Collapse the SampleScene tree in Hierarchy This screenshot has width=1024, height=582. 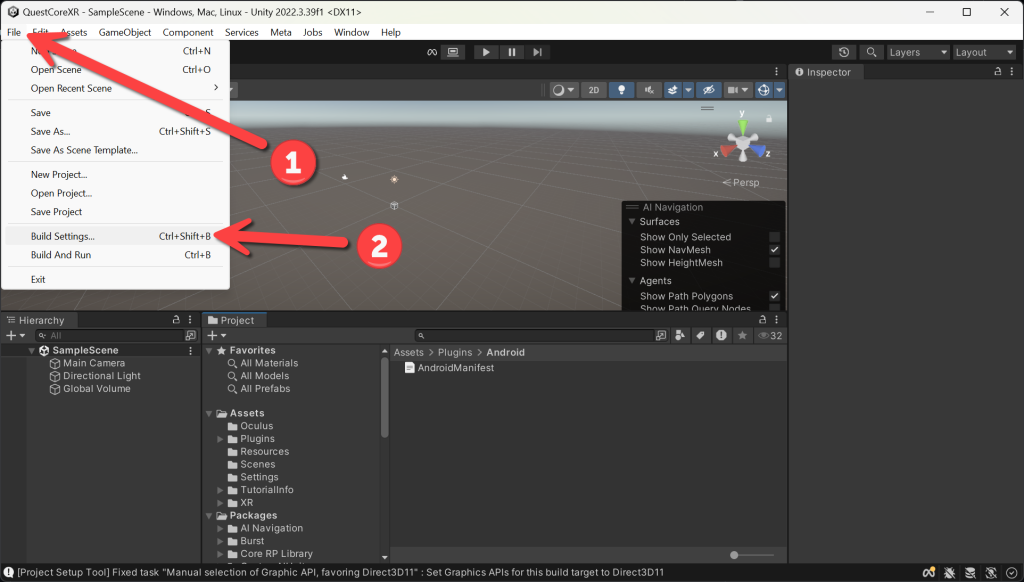[31, 351]
